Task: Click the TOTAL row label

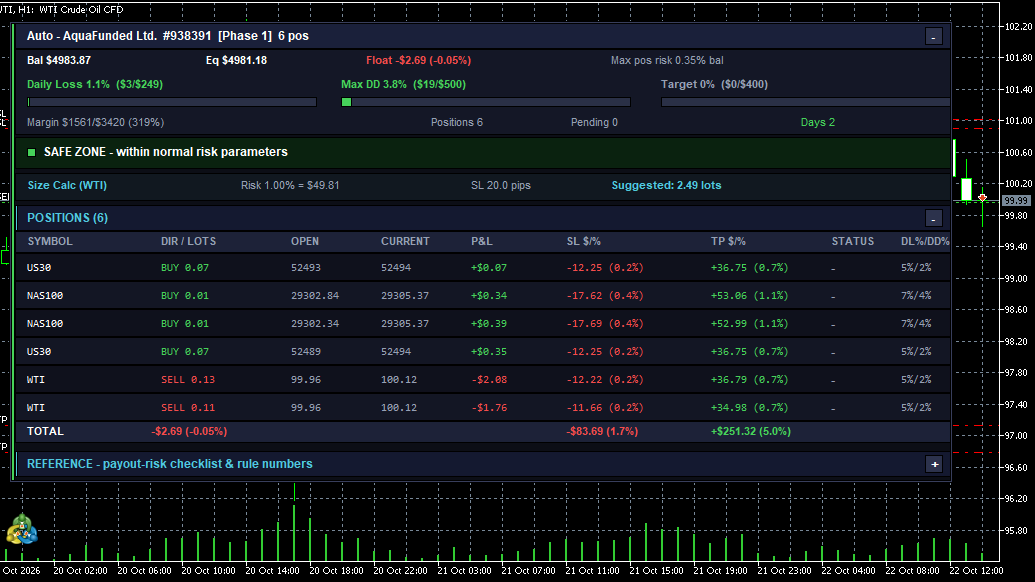Action: pos(45,432)
